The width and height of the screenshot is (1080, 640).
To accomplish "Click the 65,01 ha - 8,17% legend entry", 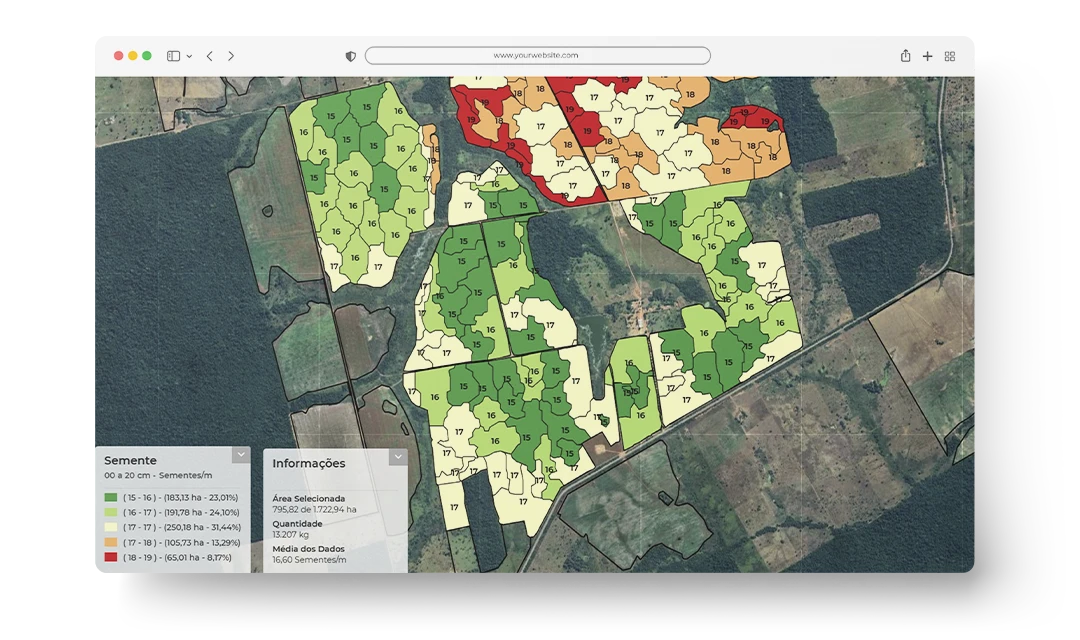I will [176, 557].
